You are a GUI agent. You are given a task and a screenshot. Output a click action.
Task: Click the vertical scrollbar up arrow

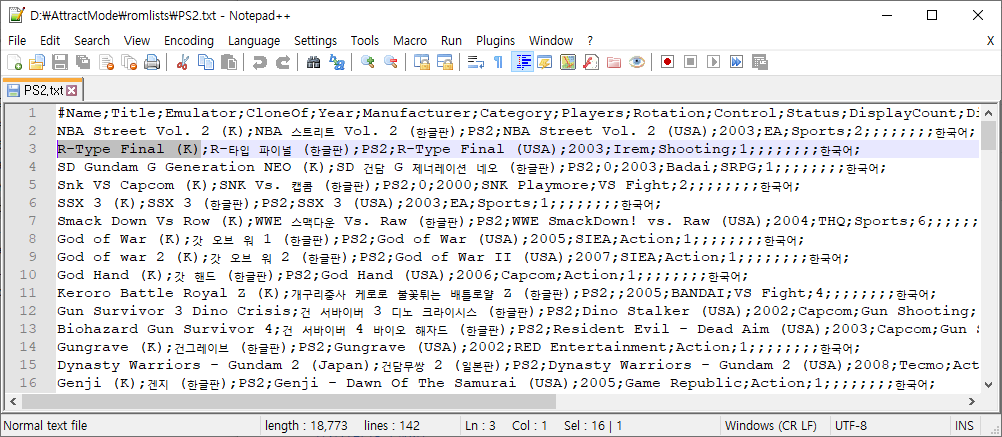coord(989,112)
